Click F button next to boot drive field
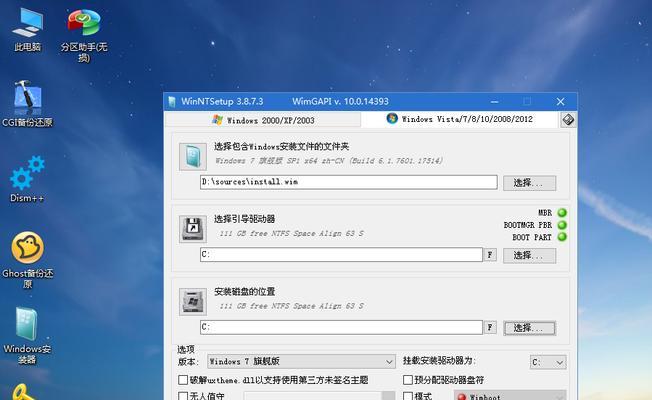This screenshot has height=400, width=652. (490, 254)
